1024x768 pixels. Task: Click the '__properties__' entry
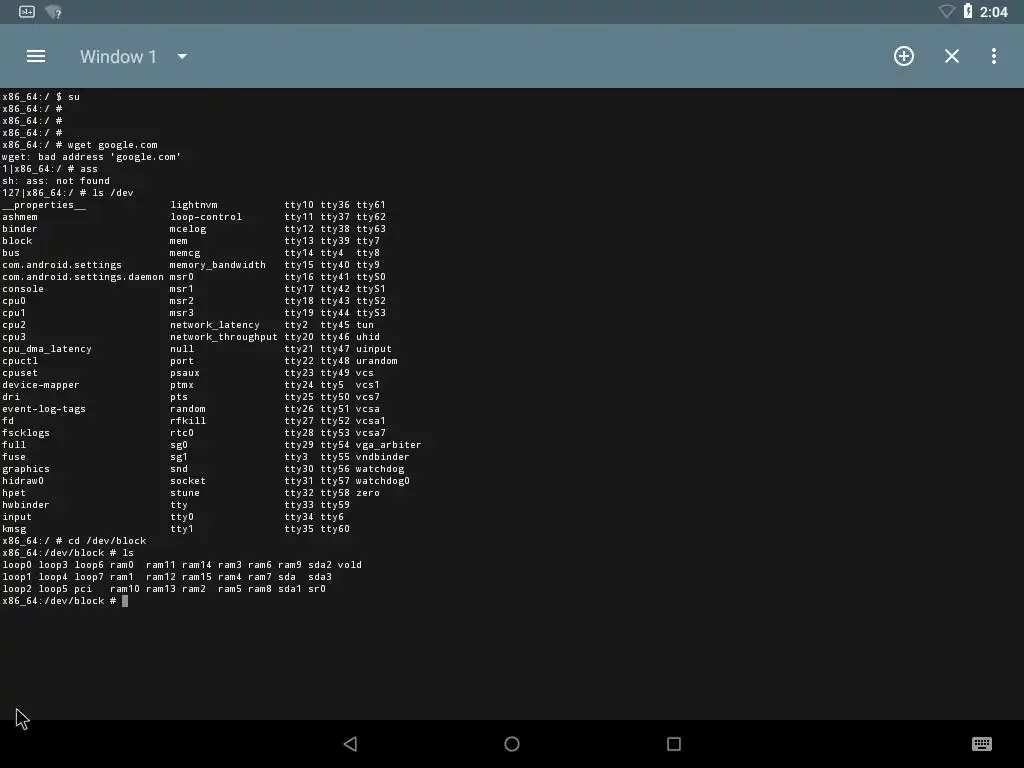[x=44, y=205]
